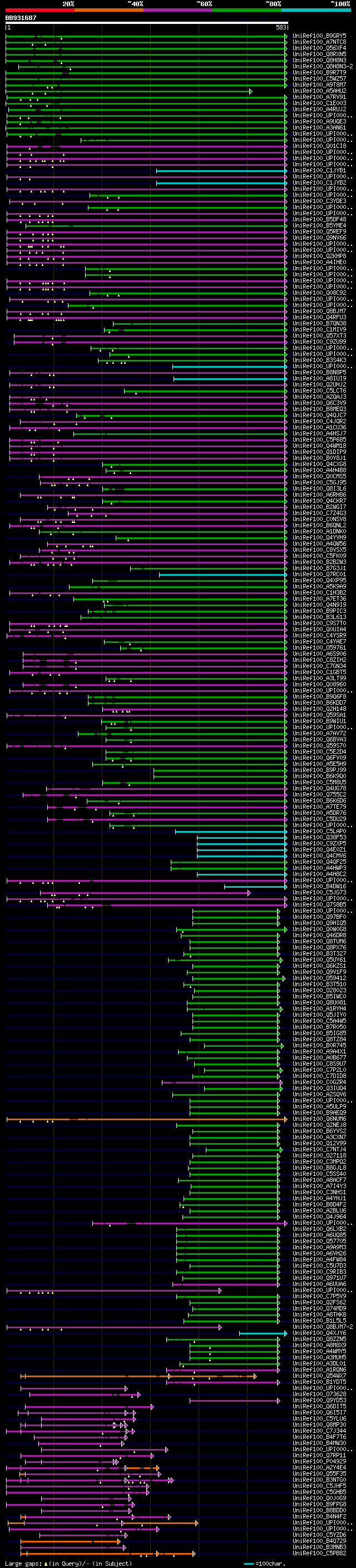The image size is (356, 1568).
Task: Click the UniRef100_B5YME4 entry
Action: click(x=319, y=225)
